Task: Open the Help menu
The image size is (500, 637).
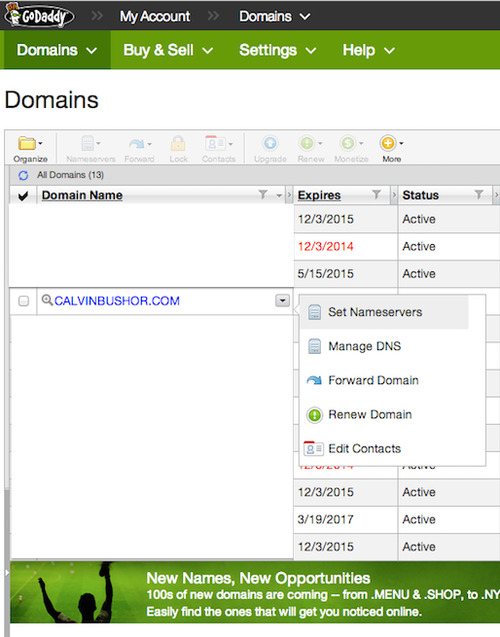Action: (368, 50)
